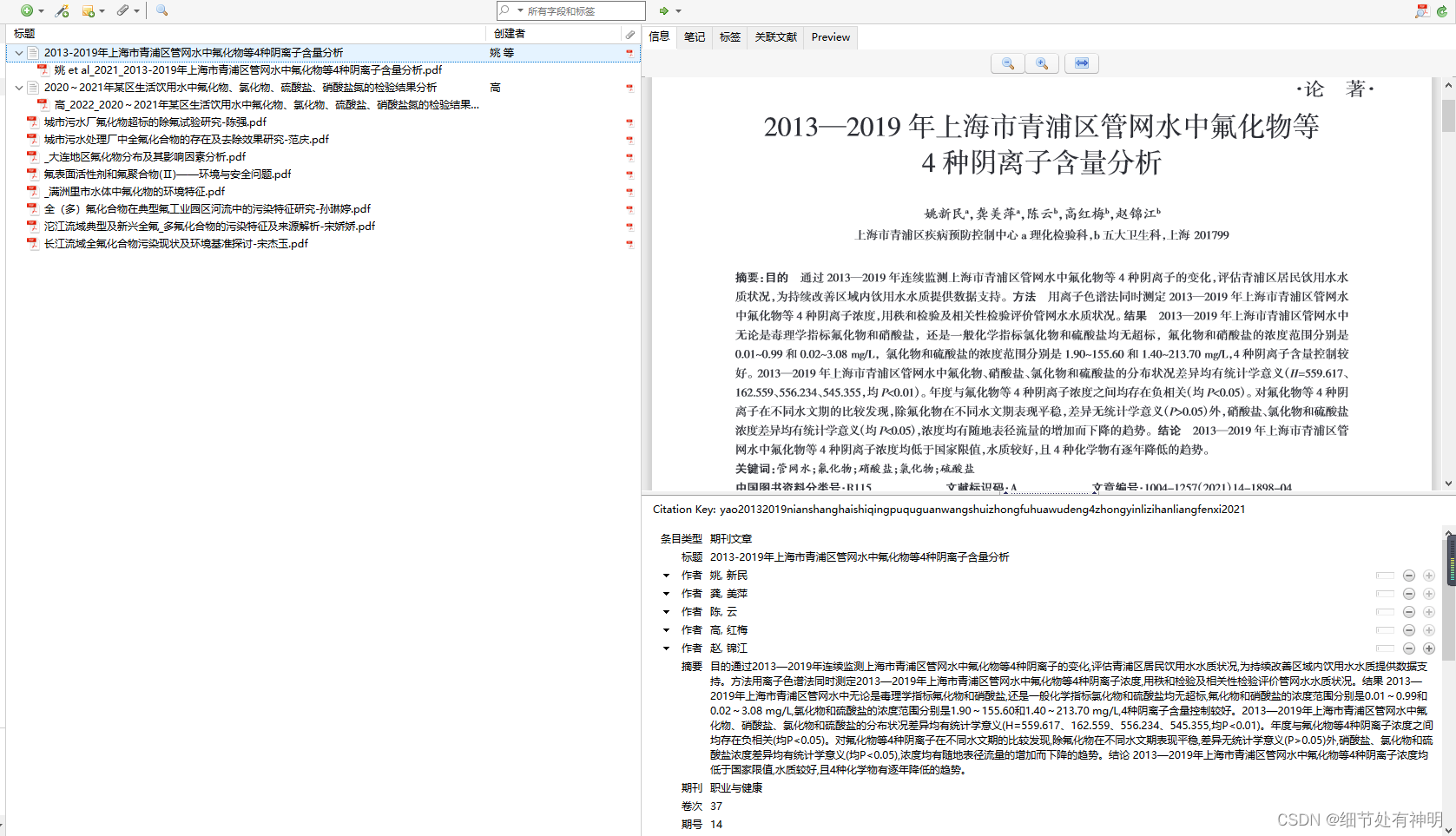Zoom in the PDF preview
The width and height of the screenshot is (1456, 836).
(x=1042, y=63)
